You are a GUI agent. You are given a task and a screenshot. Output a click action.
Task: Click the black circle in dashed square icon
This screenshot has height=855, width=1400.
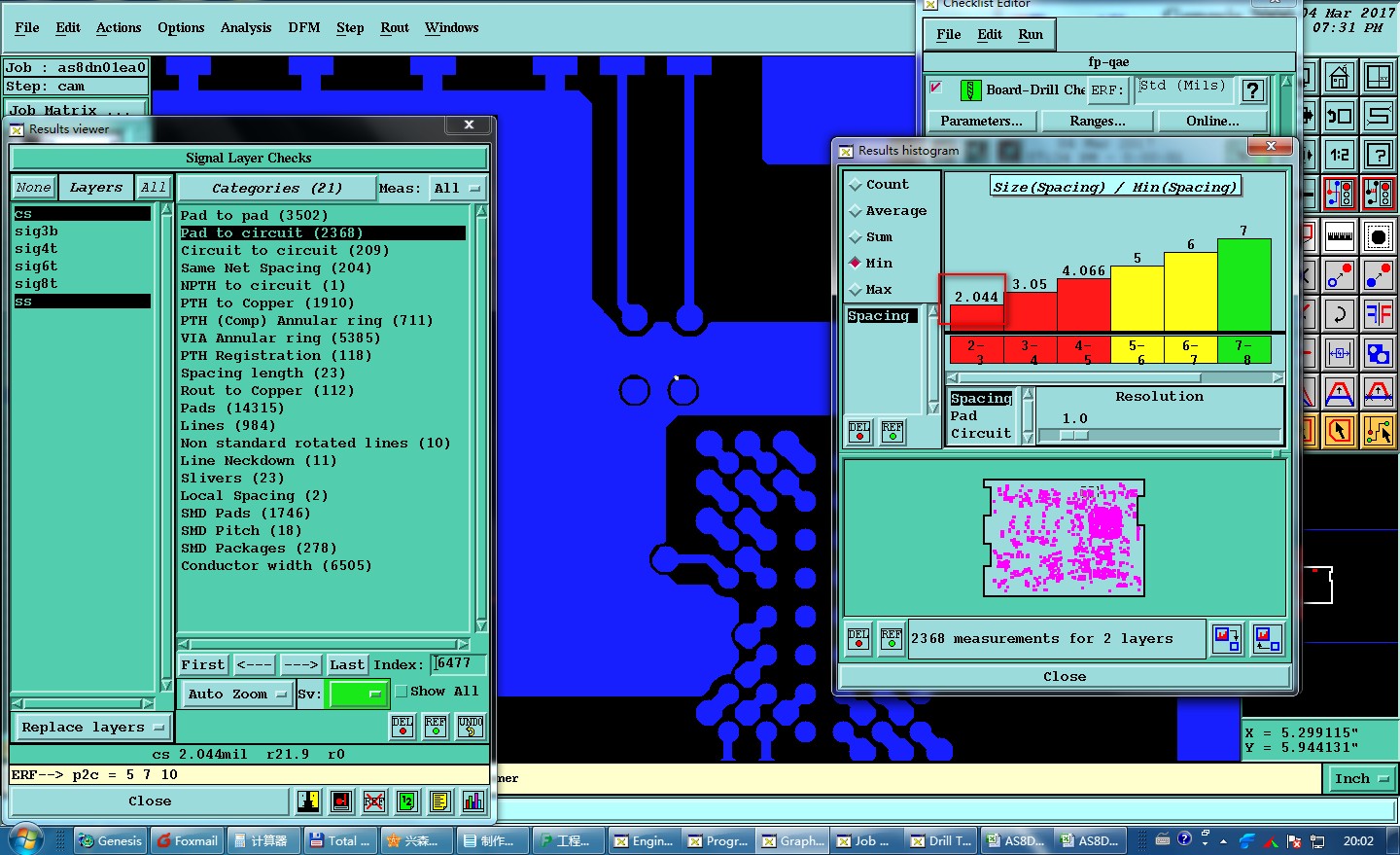[1379, 235]
